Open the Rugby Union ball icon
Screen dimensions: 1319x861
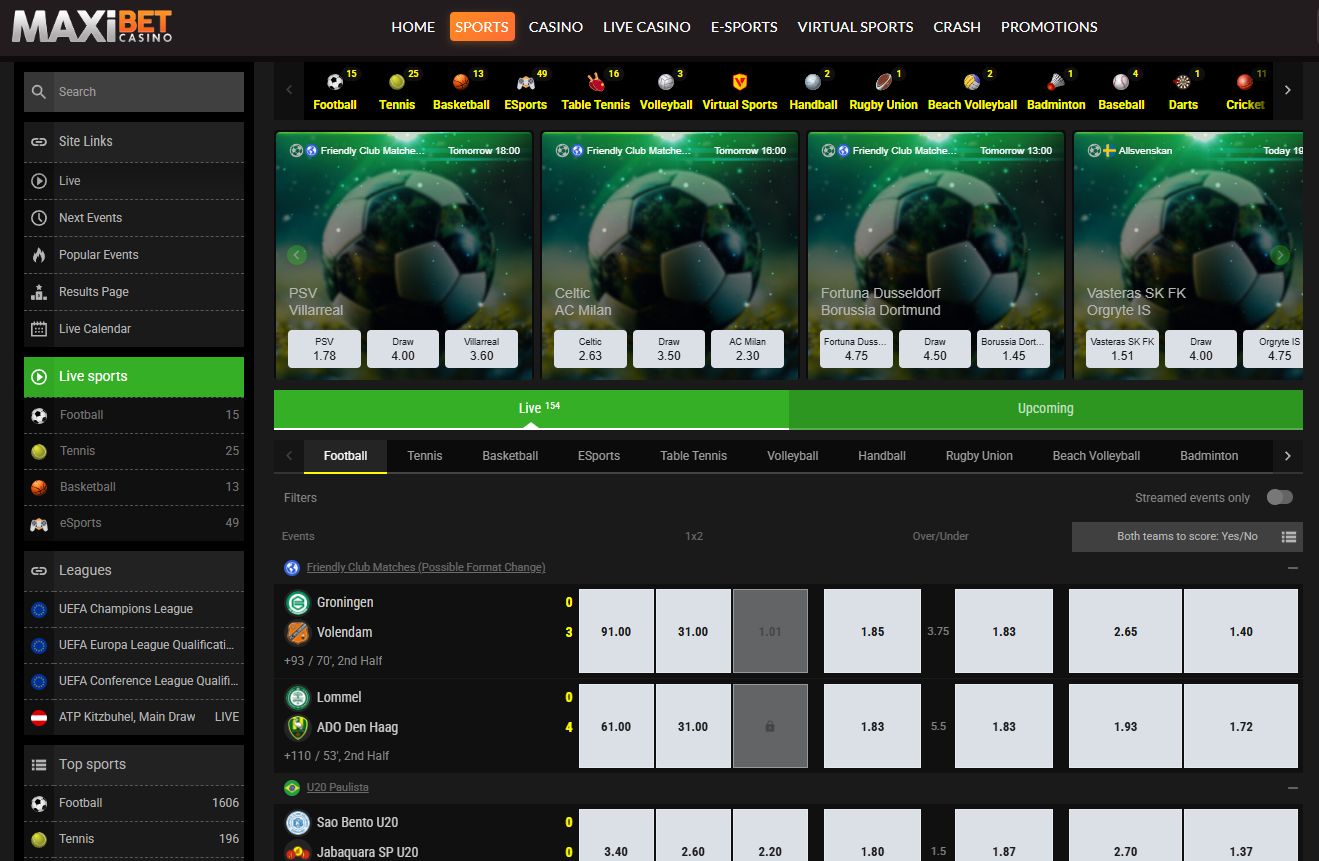(x=884, y=83)
